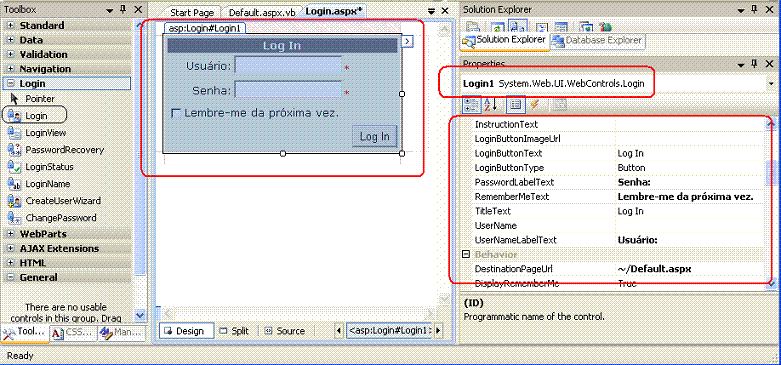Image resolution: width=781 pixels, height=365 pixels.
Task: Click the Refresh icon in Solution Explorer toolbar
Action: pyautogui.click(x=499, y=27)
